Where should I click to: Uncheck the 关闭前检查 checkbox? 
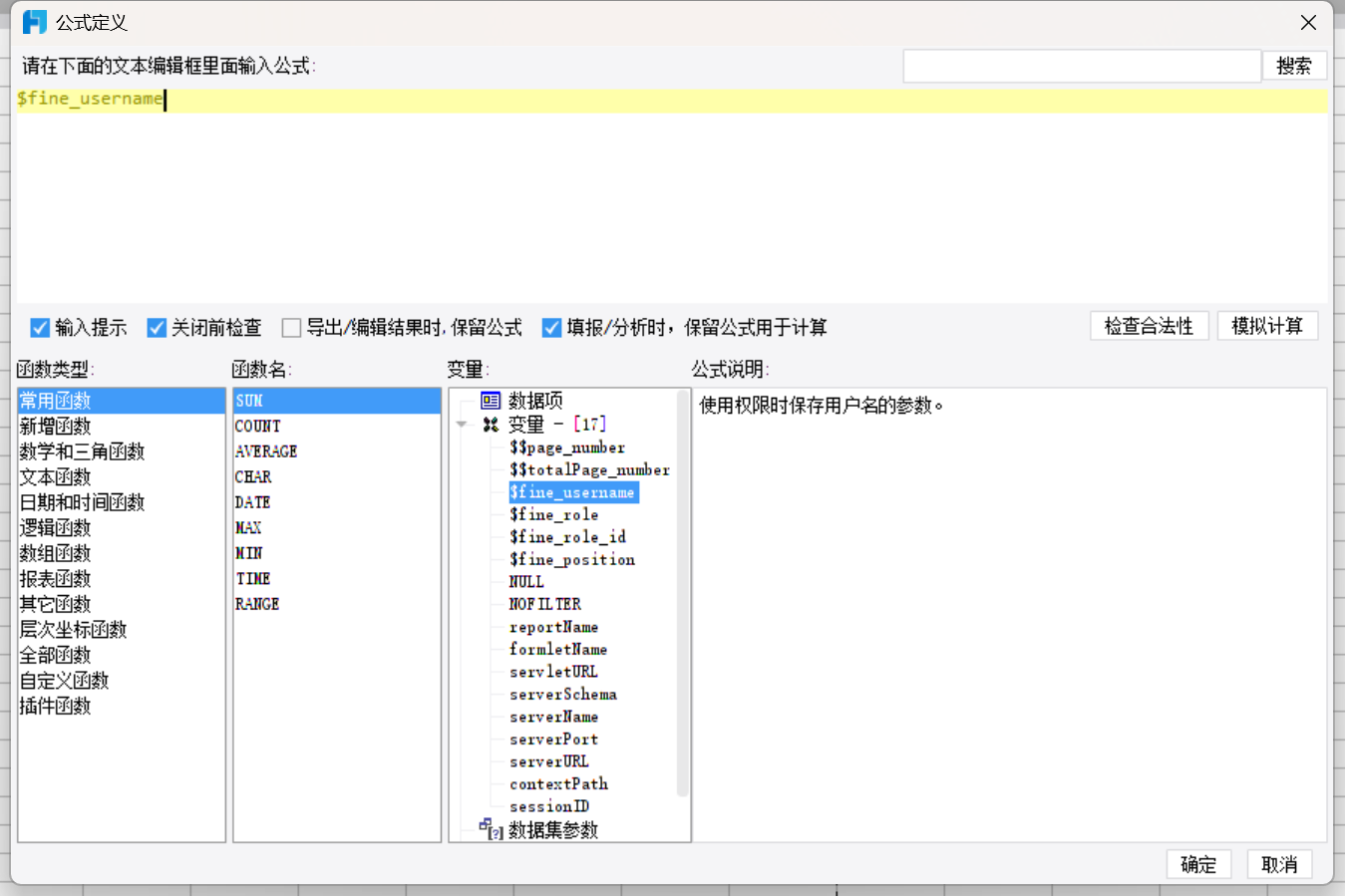click(x=157, y=328)
